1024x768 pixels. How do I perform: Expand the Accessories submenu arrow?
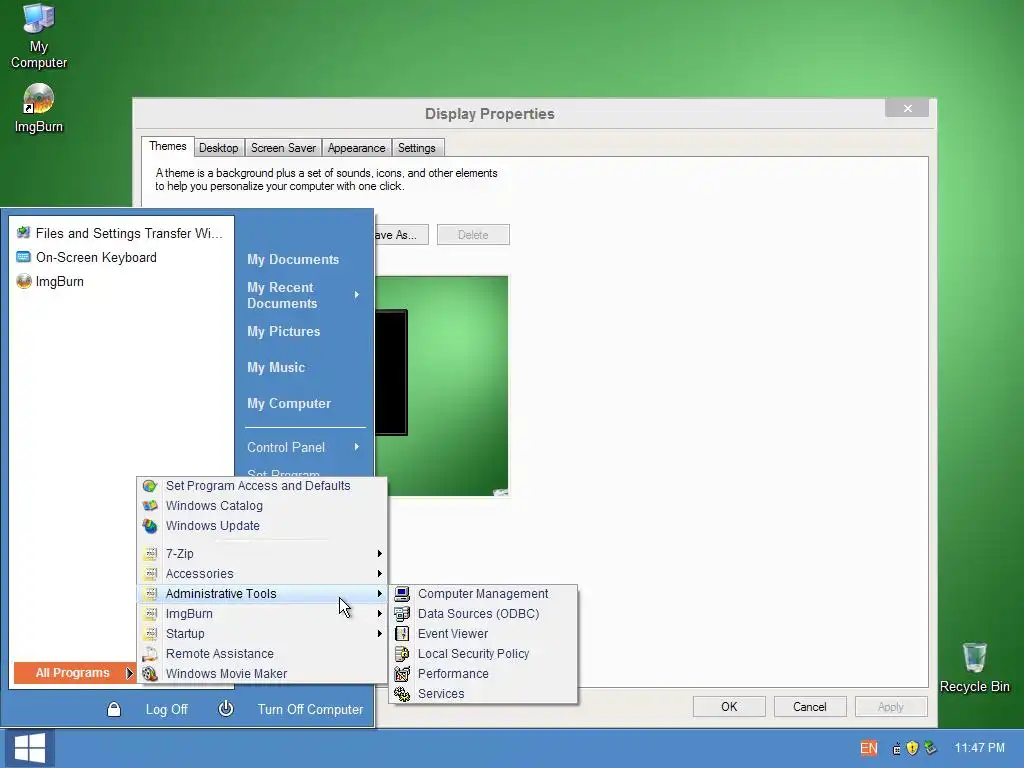click(x=379, y=573)
